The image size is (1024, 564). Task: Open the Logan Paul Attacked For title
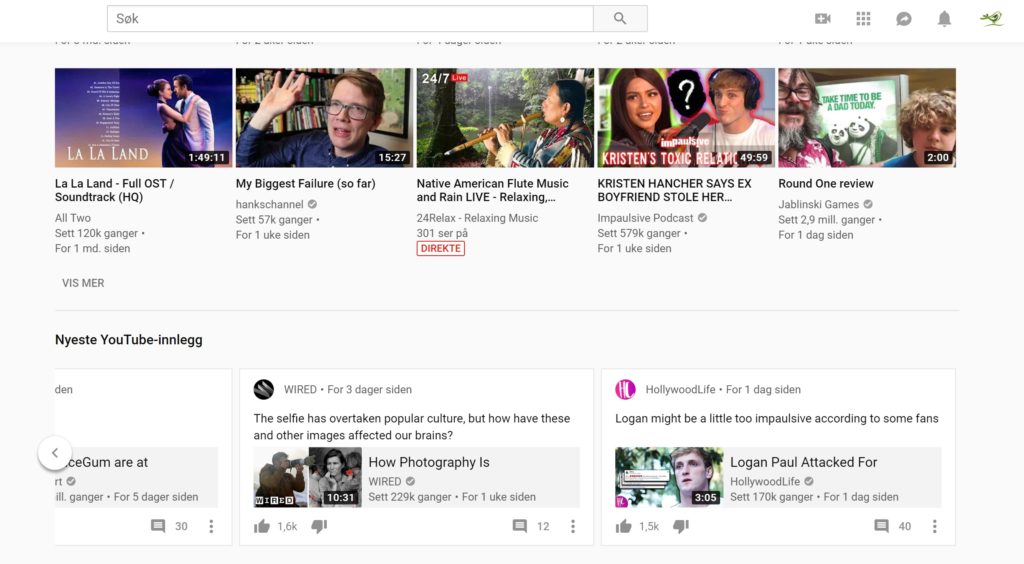coord(804,462)
